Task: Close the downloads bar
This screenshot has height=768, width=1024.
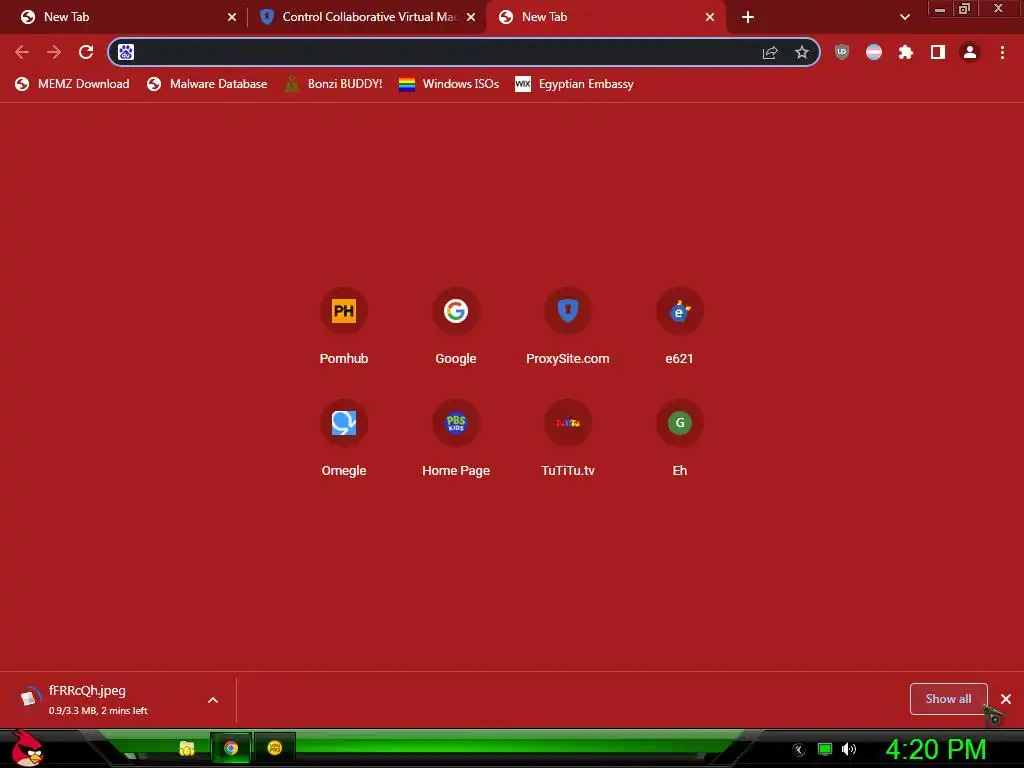Action: (x=1006, y=699)
